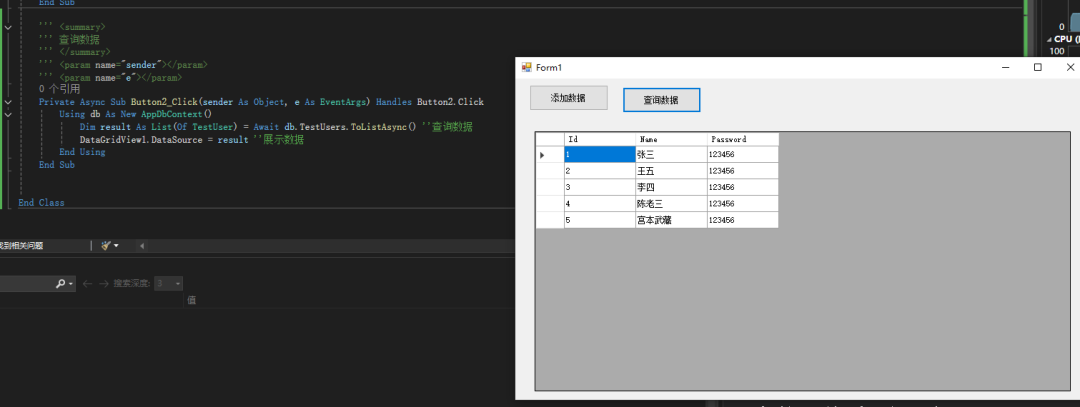Select the Id cell with value 1
Image resolution: width=1080 pixels, height=407 pixels.
[599, 154]
